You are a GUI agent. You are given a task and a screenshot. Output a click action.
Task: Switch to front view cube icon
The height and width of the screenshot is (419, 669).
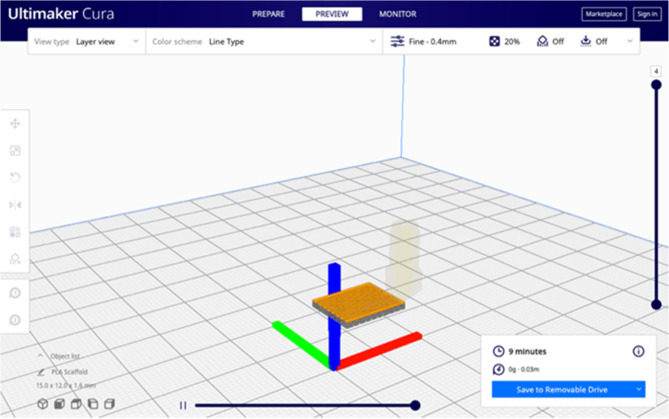(59, 404)
